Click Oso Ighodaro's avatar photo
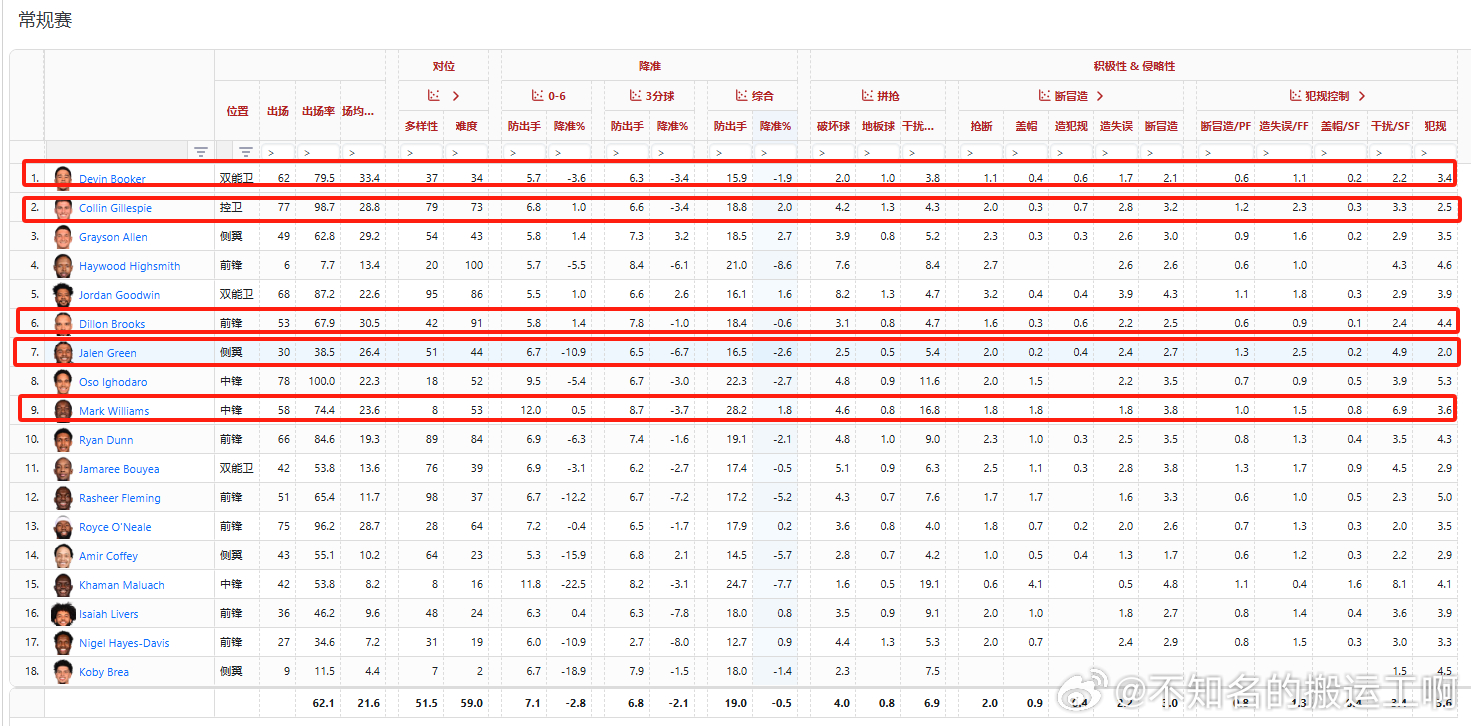This screenshot has height=726, width=1471. [x=64, y=382]
